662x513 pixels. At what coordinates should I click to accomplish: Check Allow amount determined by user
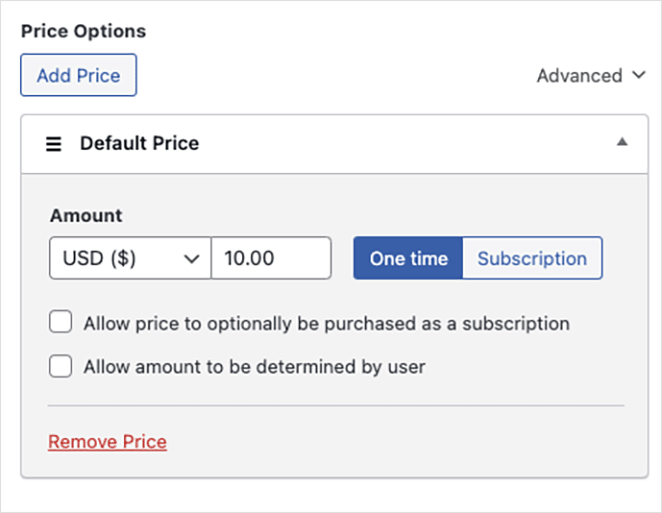tap(60, 366)
